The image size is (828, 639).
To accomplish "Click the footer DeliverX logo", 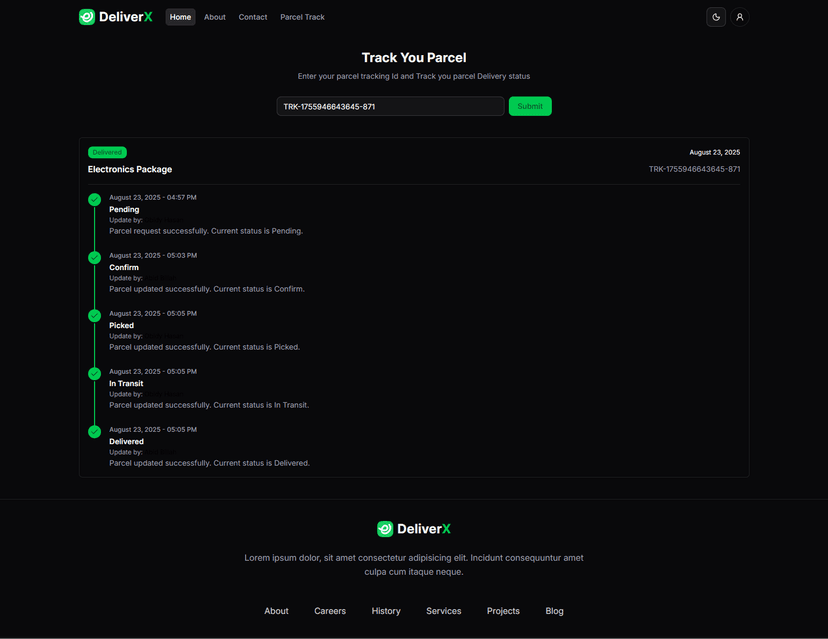I will (x=413, y=529).
